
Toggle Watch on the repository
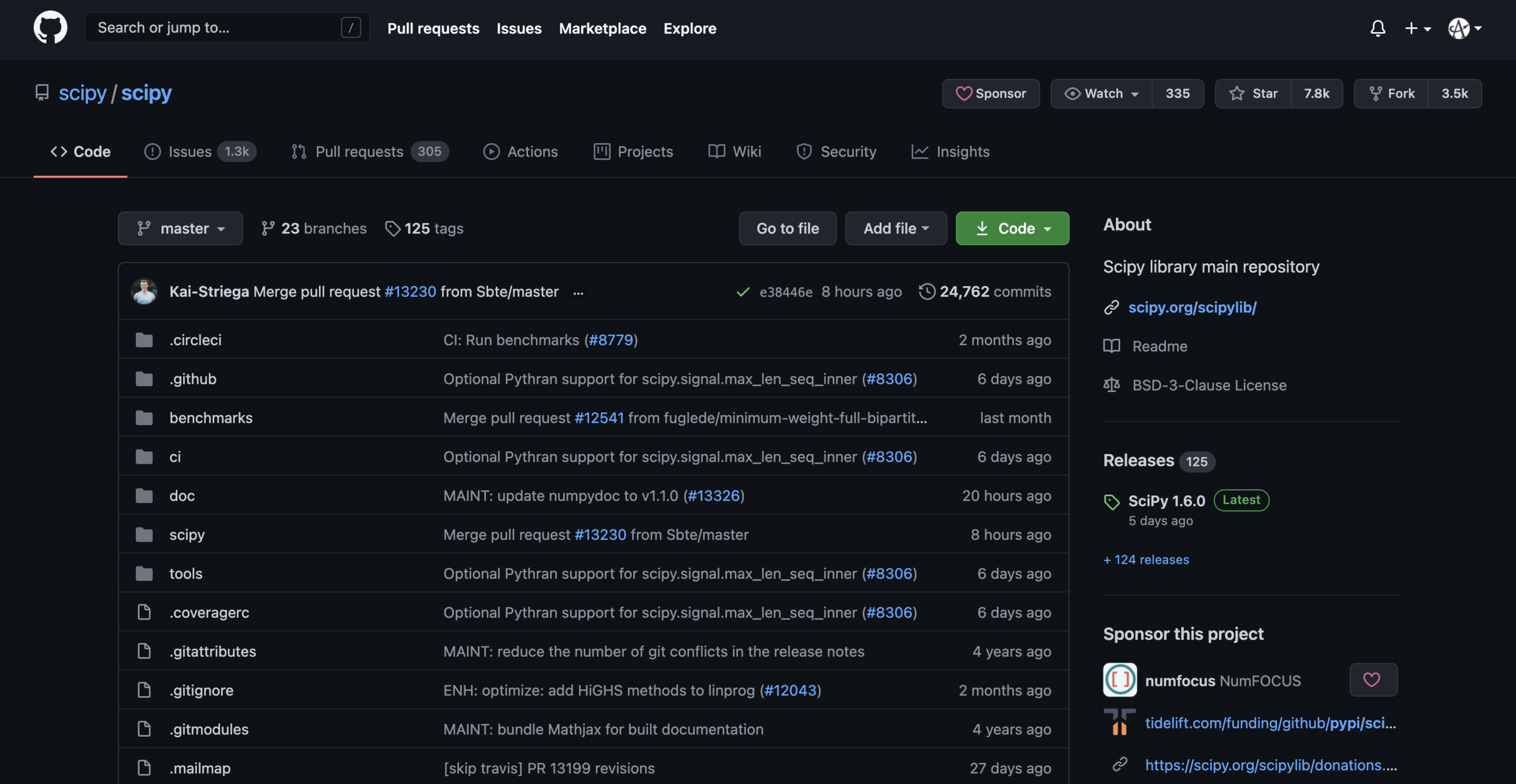pos(1102,93)
